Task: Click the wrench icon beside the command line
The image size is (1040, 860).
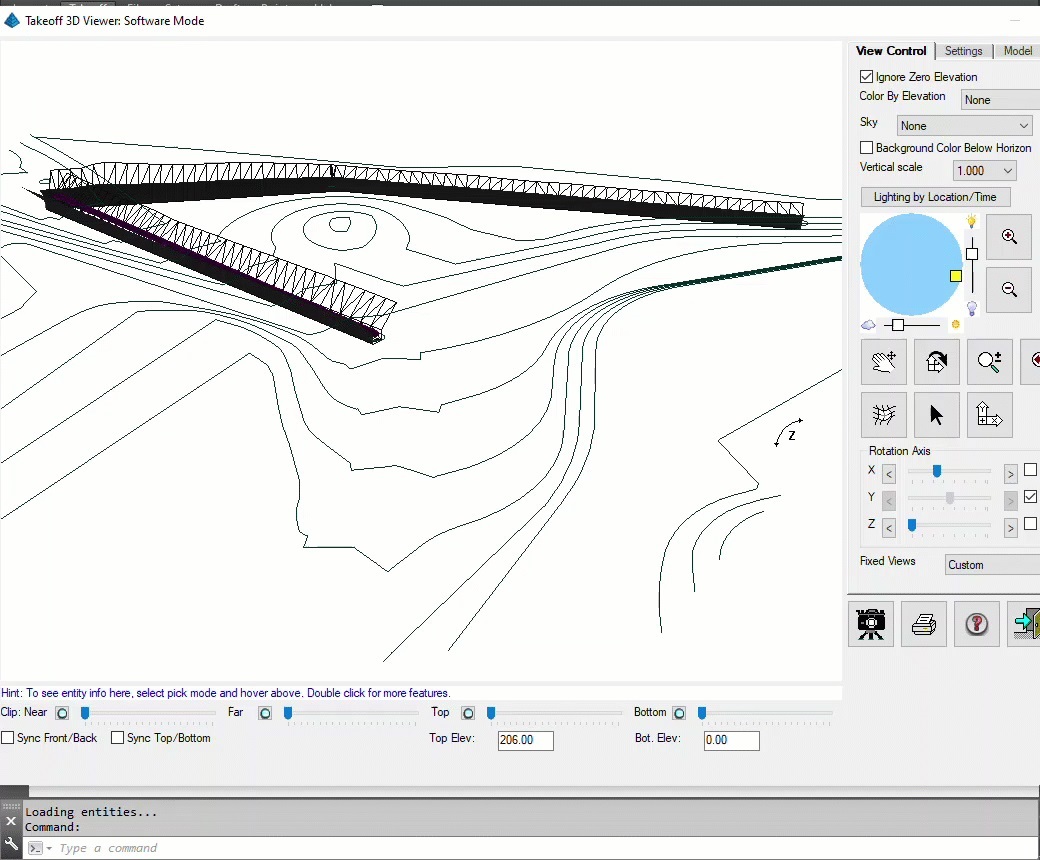Action: 11,844
